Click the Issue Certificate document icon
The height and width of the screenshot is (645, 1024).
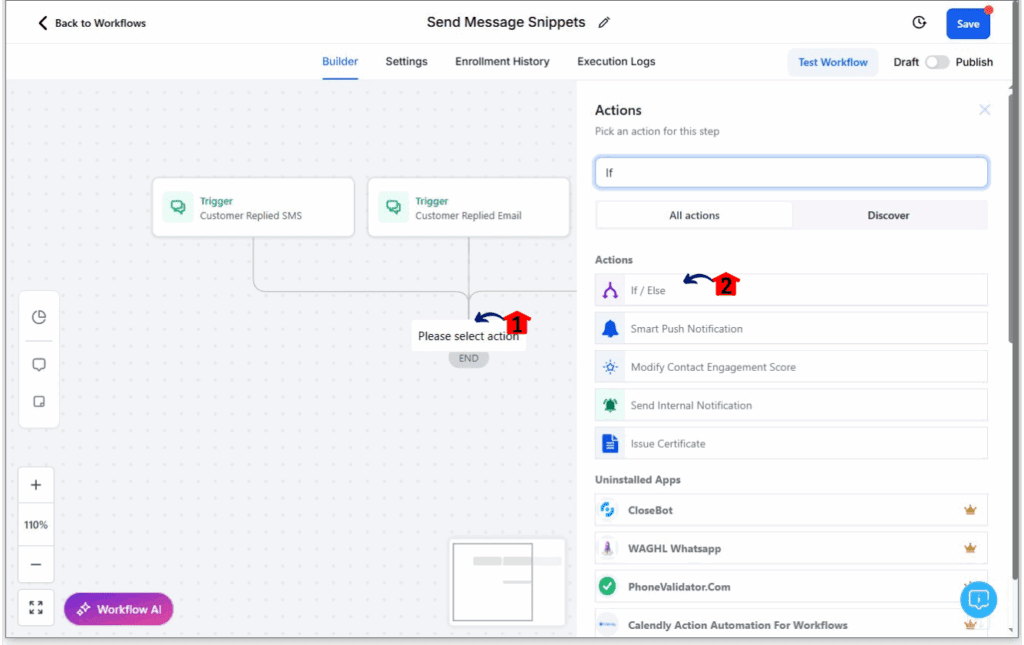[x=610, y=444]
